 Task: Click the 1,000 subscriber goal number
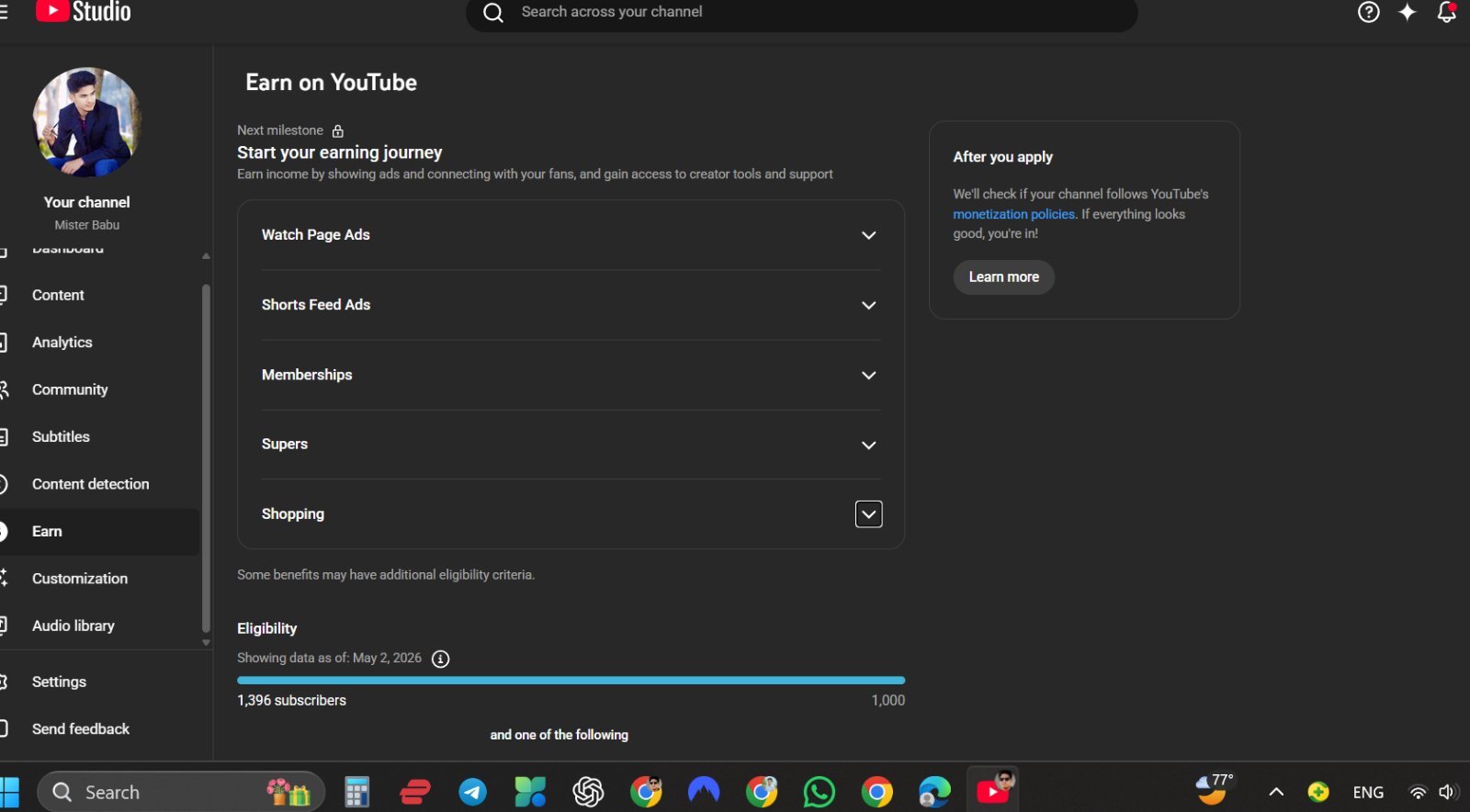click(x=888, y=700)
